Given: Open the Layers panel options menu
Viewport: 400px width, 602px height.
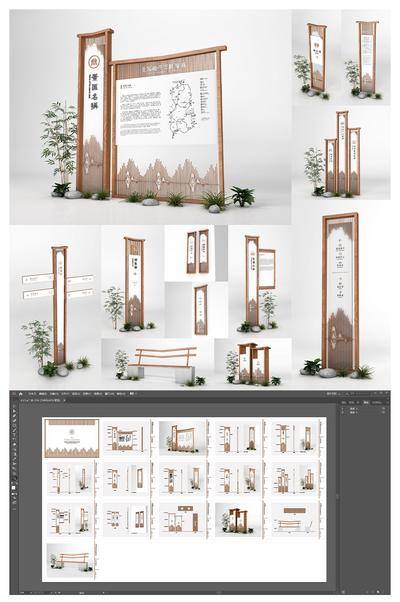Looking at the screenshot, I should click(388, 402).
